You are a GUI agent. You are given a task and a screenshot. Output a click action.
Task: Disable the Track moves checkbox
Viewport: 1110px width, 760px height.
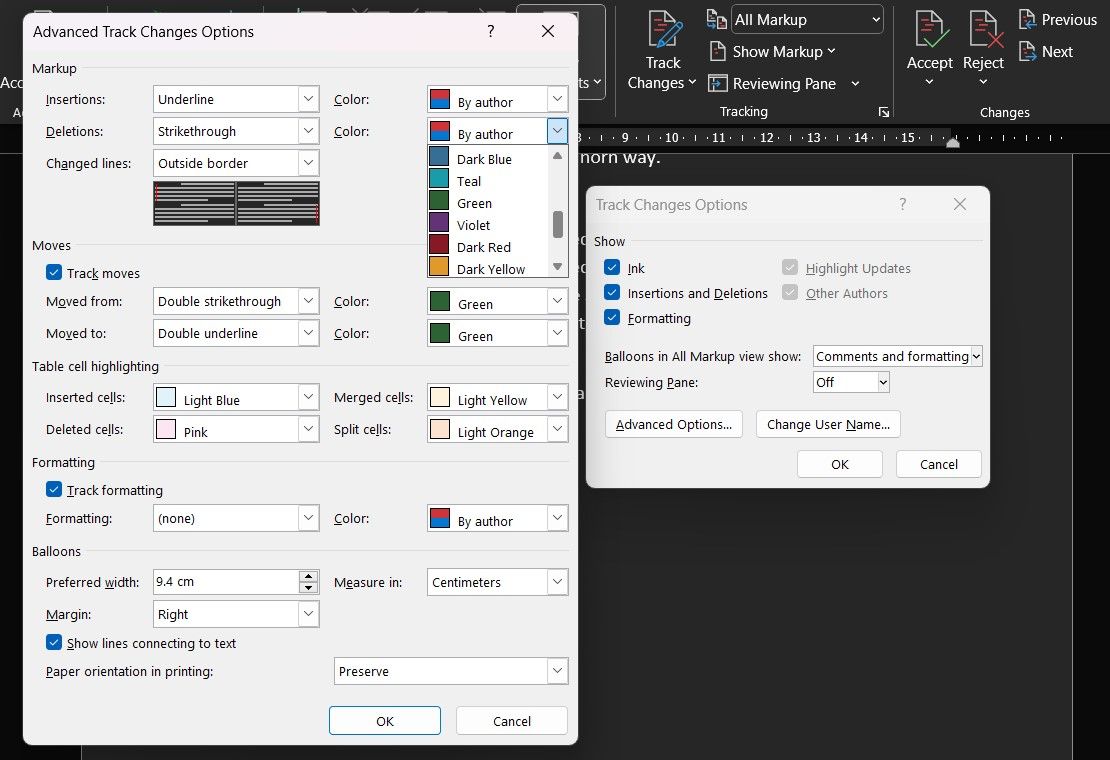click(x=53, y=272)
